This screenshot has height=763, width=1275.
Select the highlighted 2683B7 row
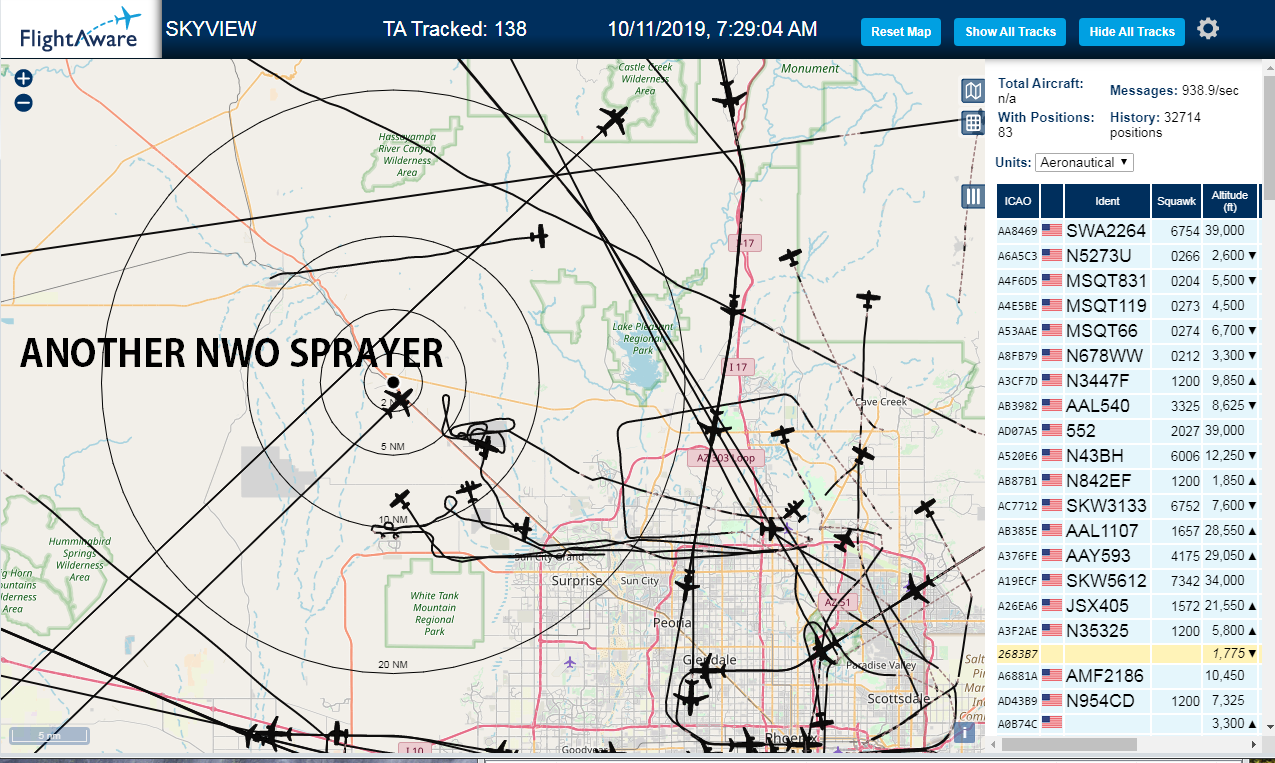coord(1127,653)
